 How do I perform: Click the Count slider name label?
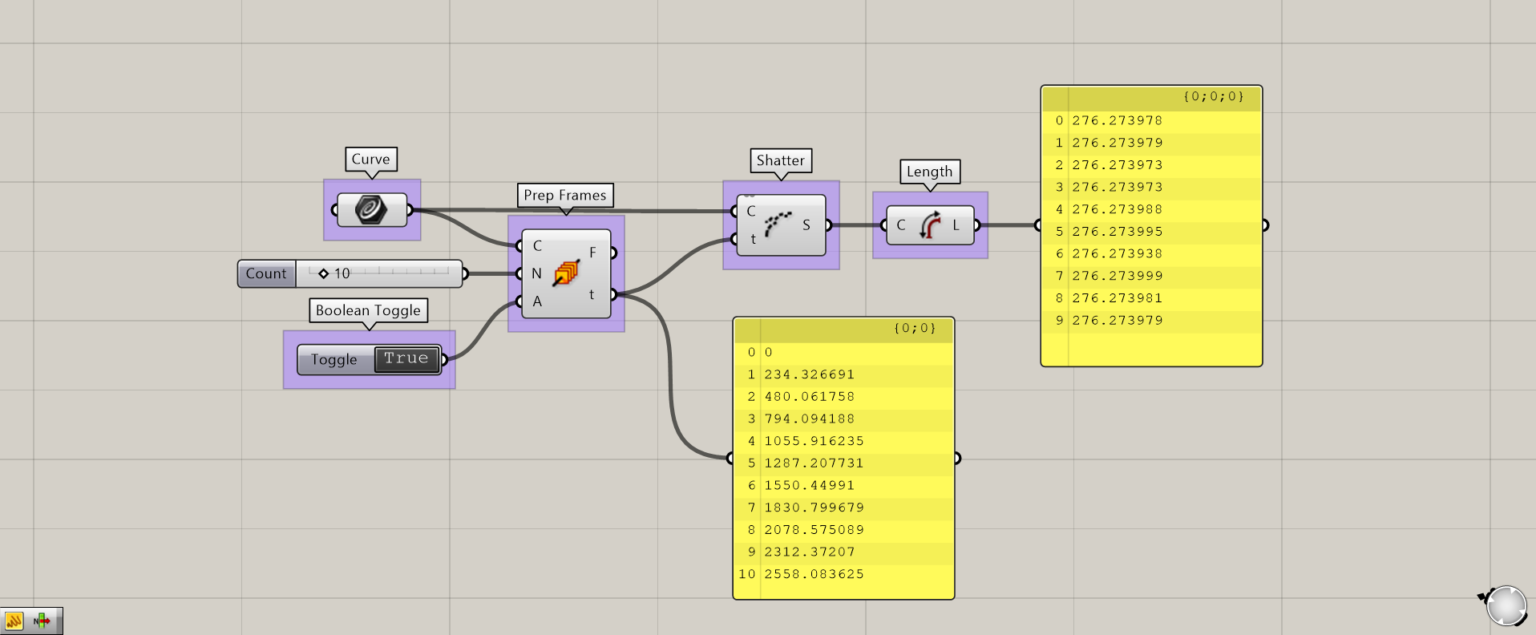pyautogui.click(x=266, y=273)
